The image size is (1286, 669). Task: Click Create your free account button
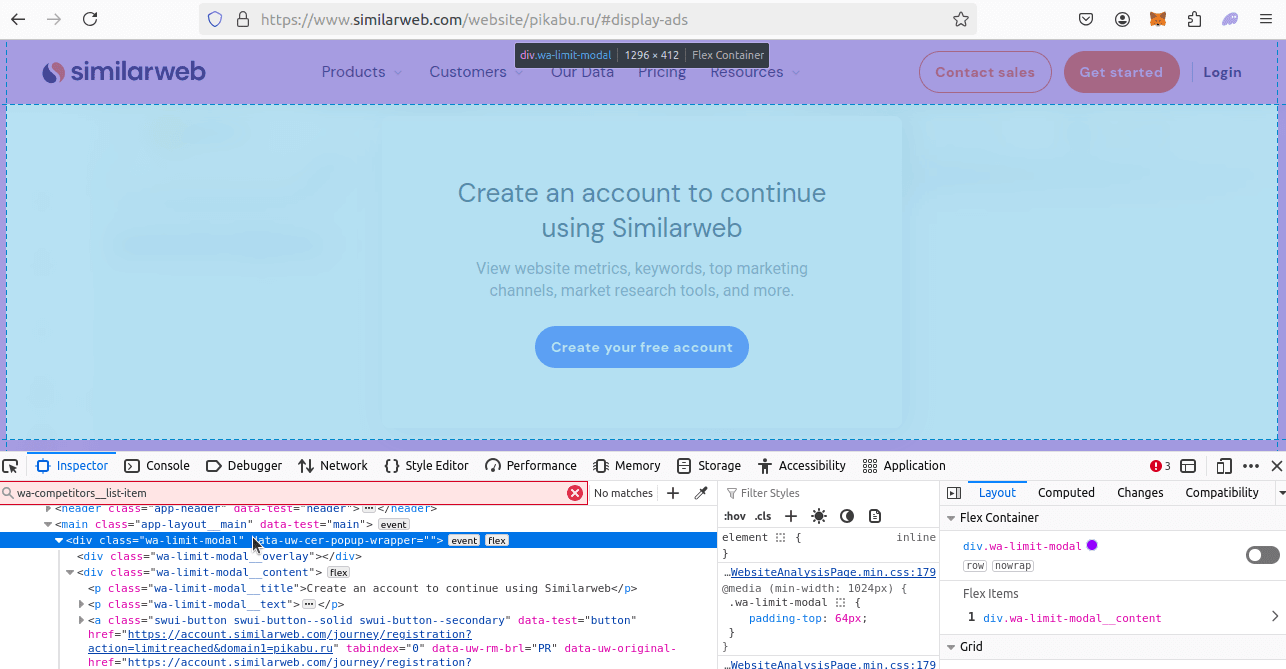coord(642,347)
